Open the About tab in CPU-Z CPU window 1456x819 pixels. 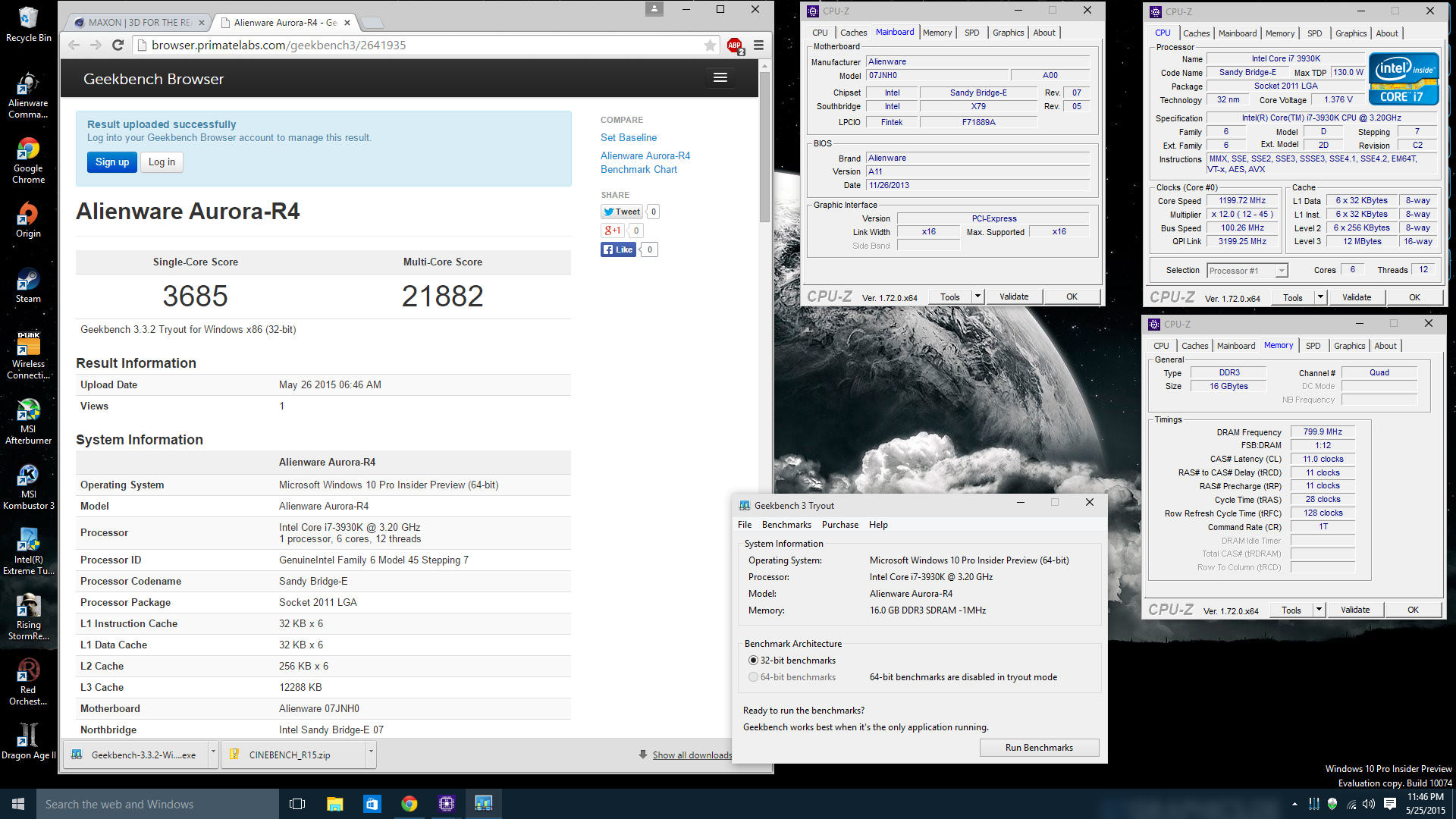pyautogui.click(x=1387, y=33)
